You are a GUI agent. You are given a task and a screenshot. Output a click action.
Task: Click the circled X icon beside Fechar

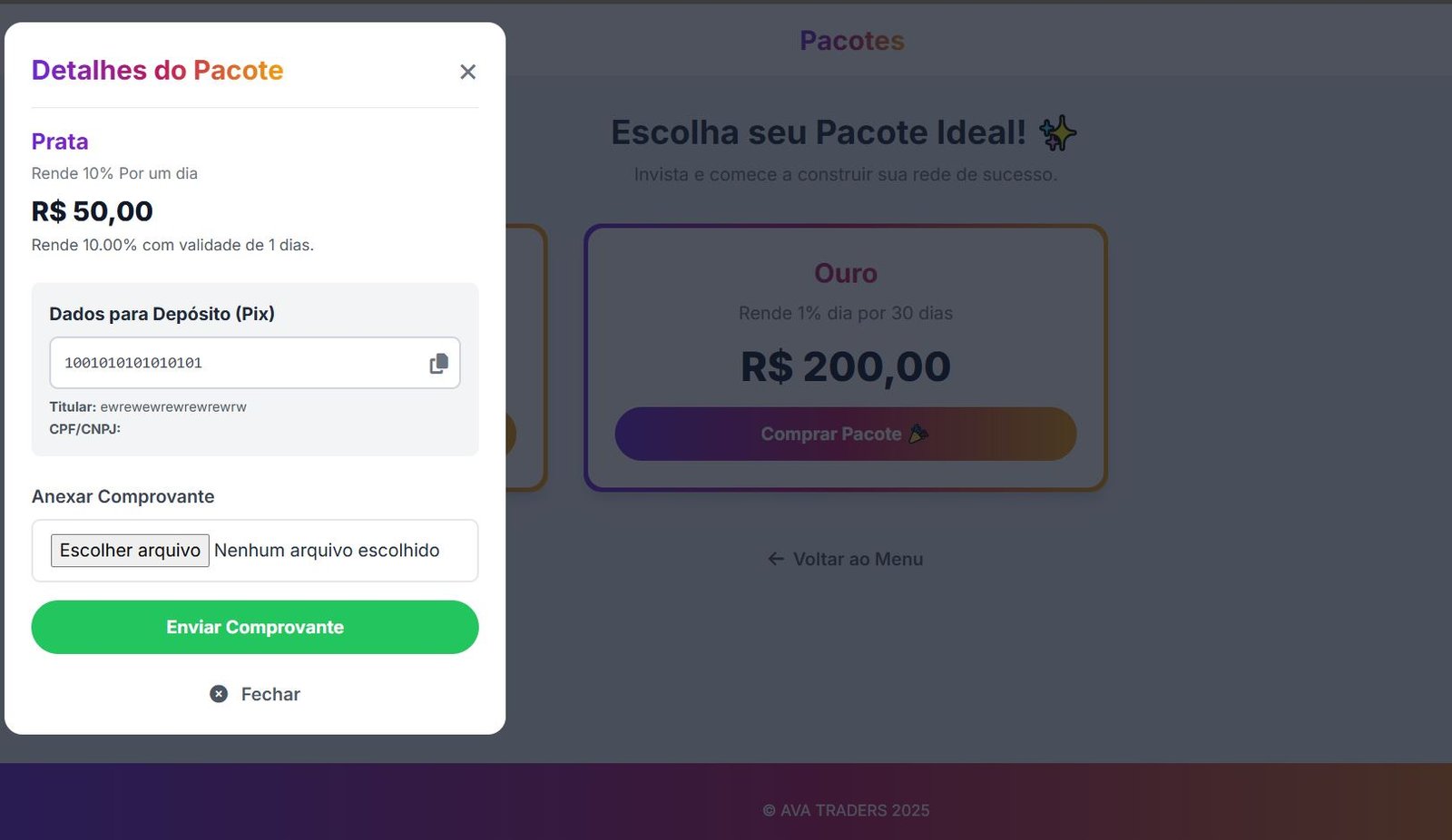[x=219, y=694]
